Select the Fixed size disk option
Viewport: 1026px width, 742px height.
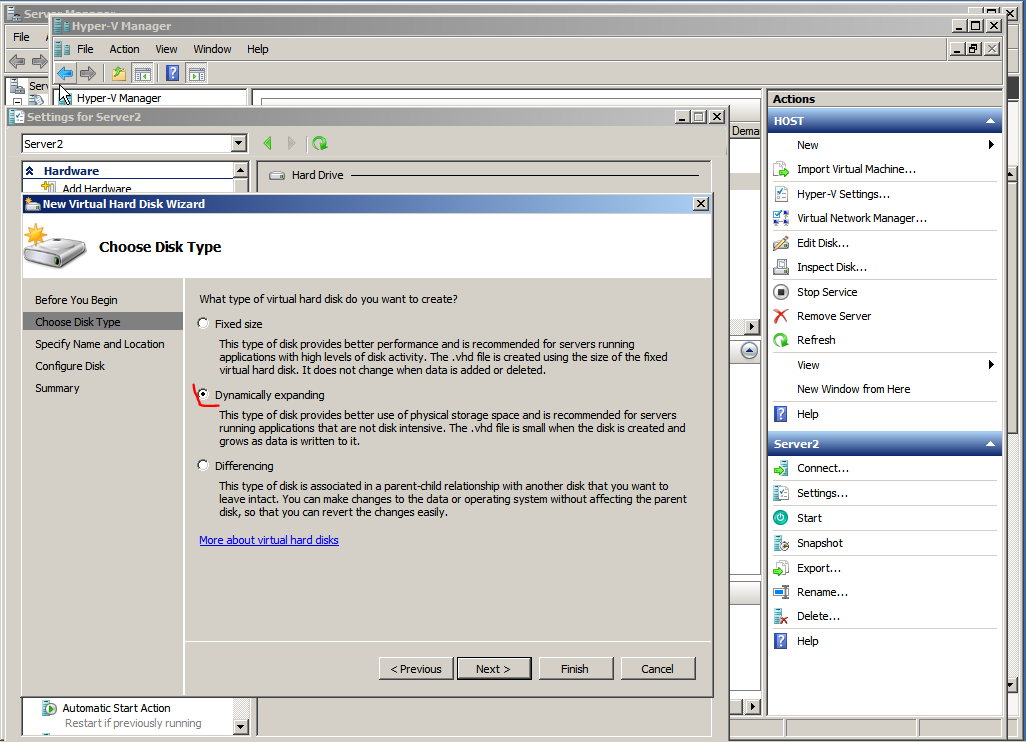(203, 323)
